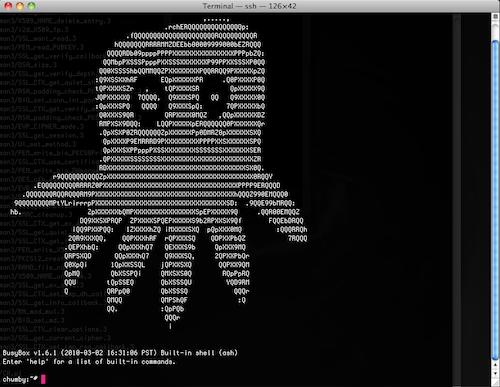The image size is (500, 387).
Task: Click the split pane icon above the scrollbar
Action: coord(496,16)
